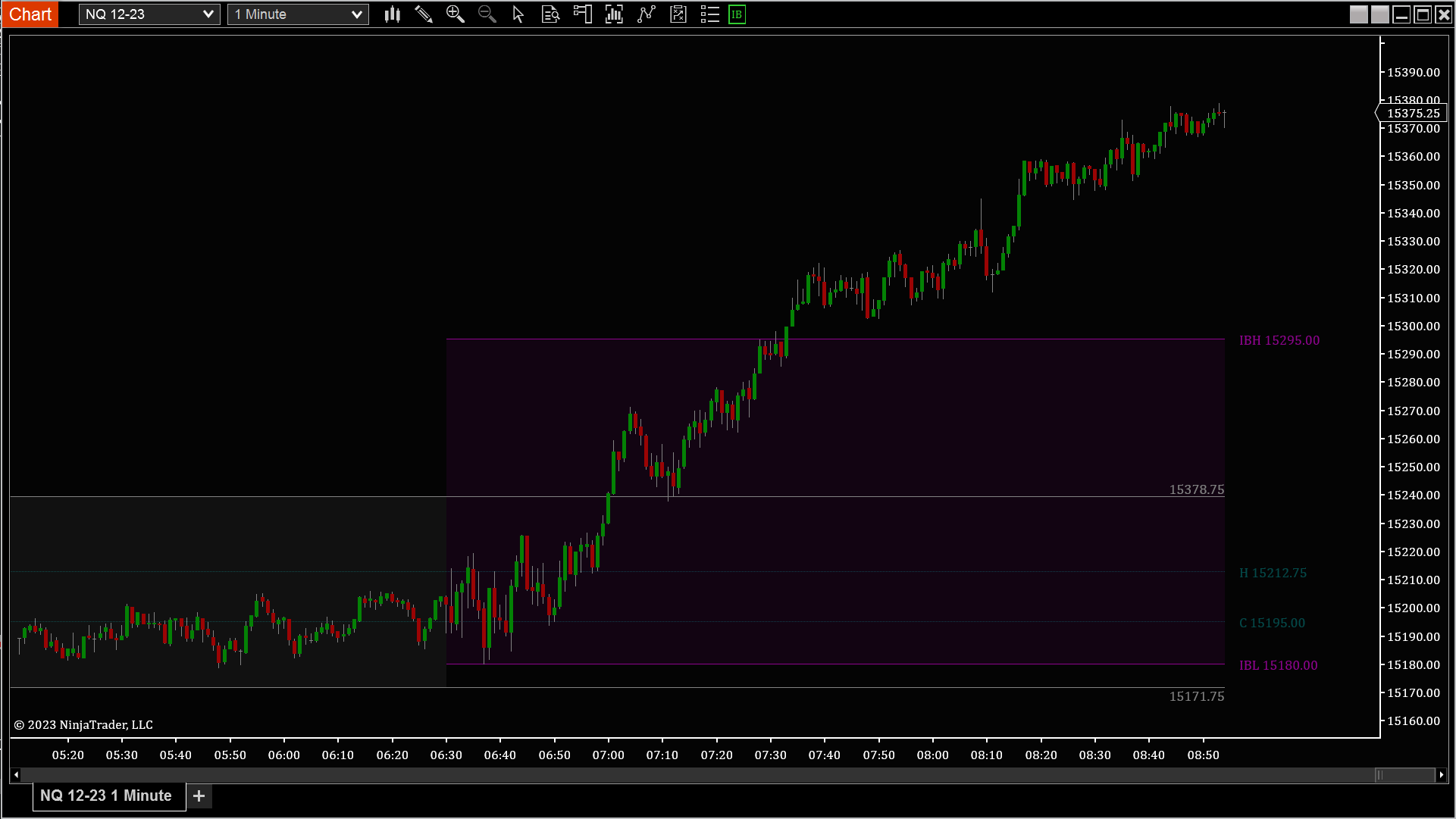Image resolution: width=1456 pixels, height=819 pixels.
Task: Select the drawing tools pencil icon
Action: click(x=424, y=14)
